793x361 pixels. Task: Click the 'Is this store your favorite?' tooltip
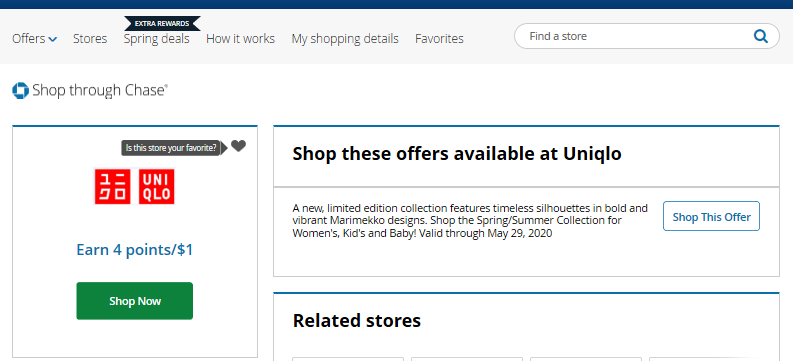point(171,148)
